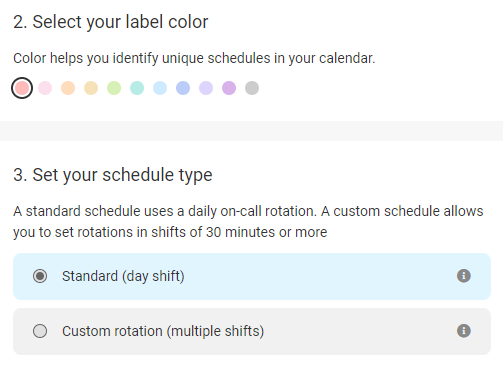Select the tan yellow label color
Viewport: 503px width, 373px height.
[91, 88]
